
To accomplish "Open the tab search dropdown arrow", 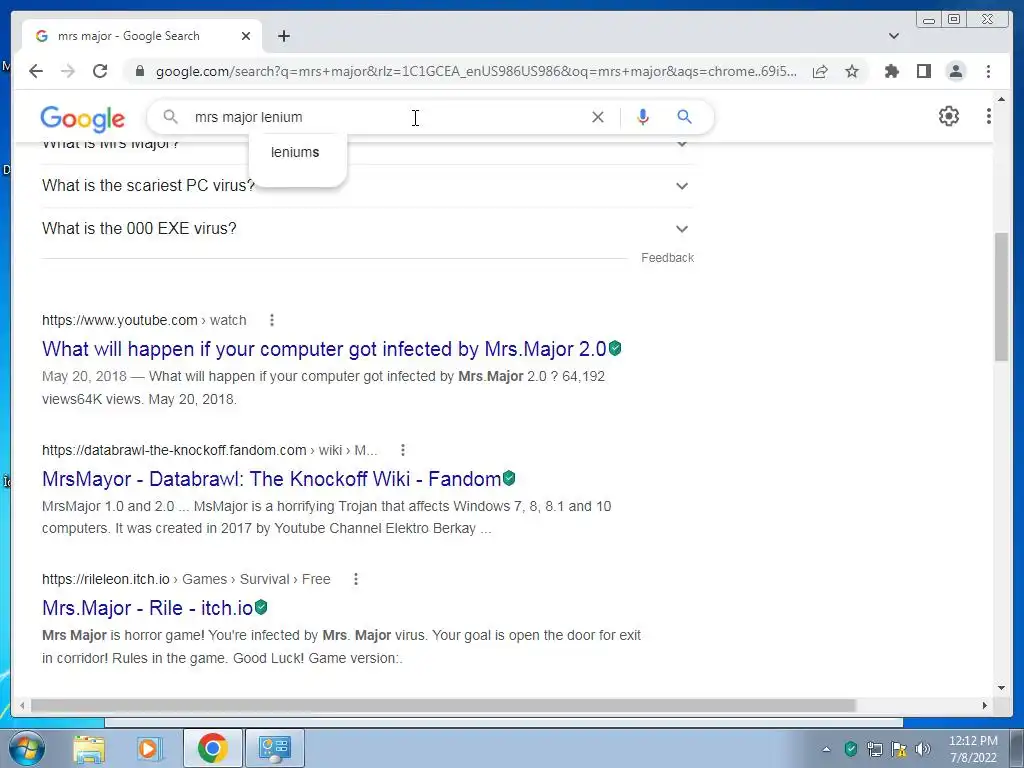I will [x=894, y=36].
